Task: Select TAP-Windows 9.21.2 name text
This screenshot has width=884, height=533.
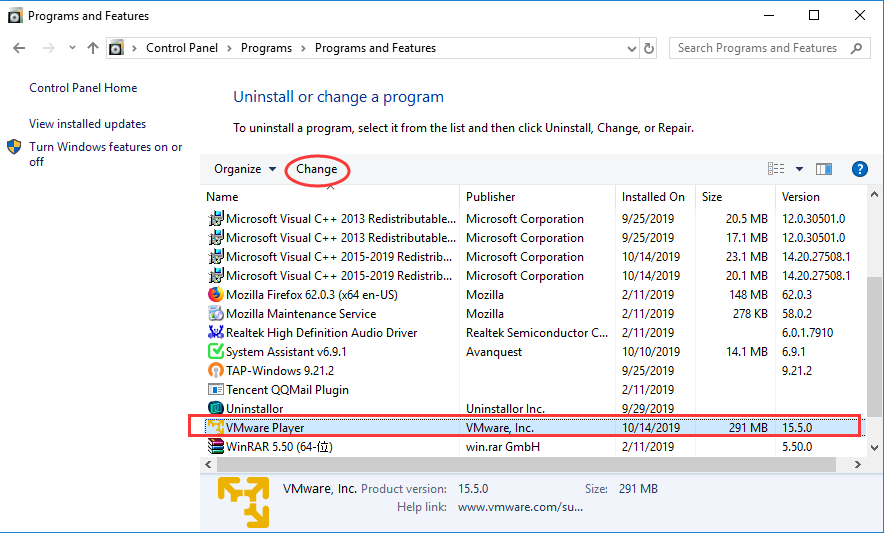Action: [280, 371]
